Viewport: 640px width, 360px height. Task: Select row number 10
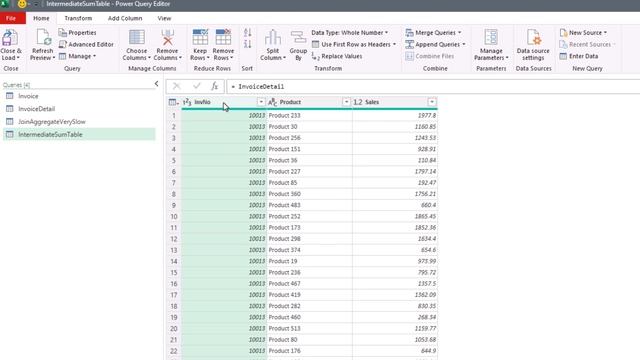point(174,216)
